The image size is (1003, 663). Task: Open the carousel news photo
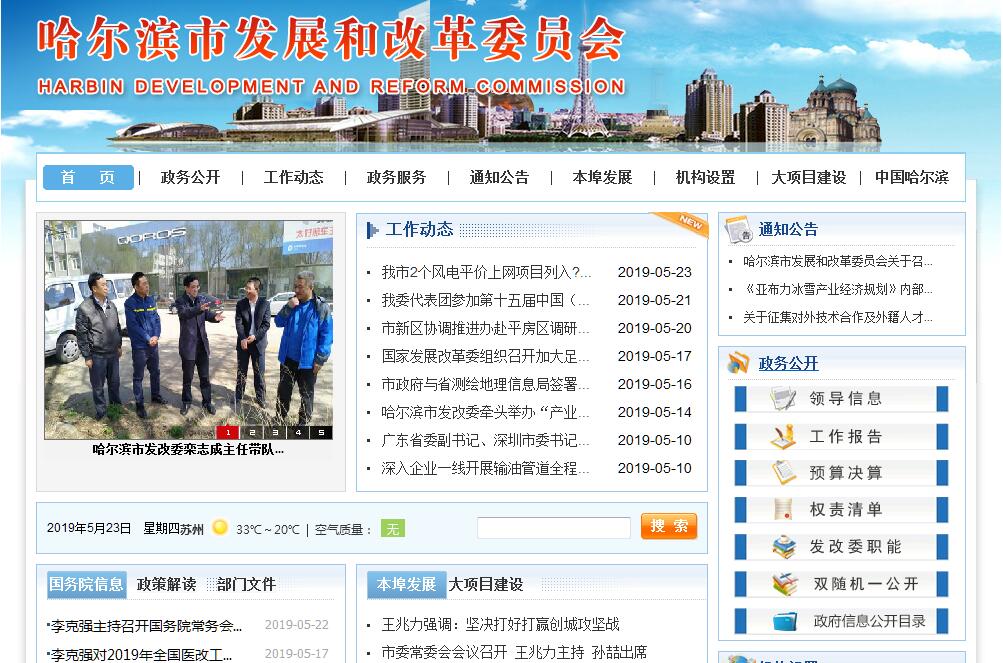click(x=189, y=330)
